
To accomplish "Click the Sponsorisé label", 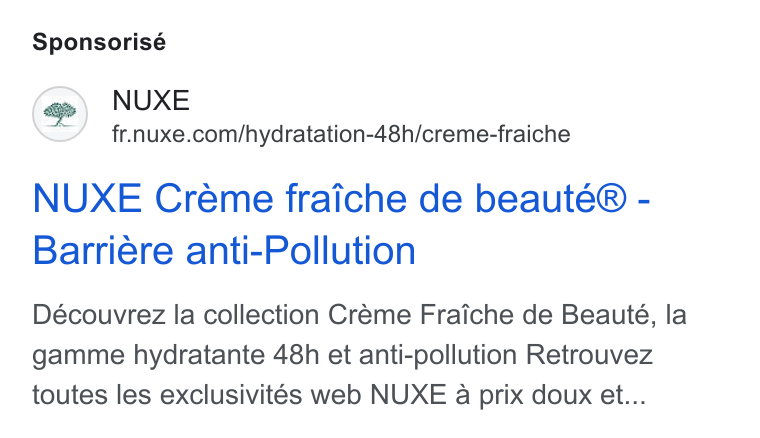I will tap(99, 42).
